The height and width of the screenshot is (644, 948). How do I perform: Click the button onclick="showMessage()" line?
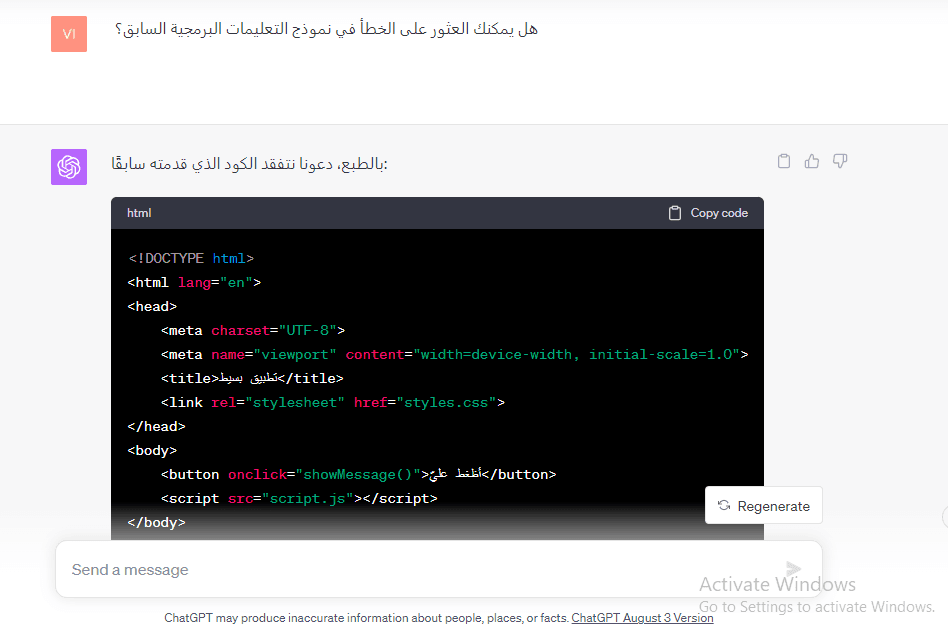tap(359, 474)
